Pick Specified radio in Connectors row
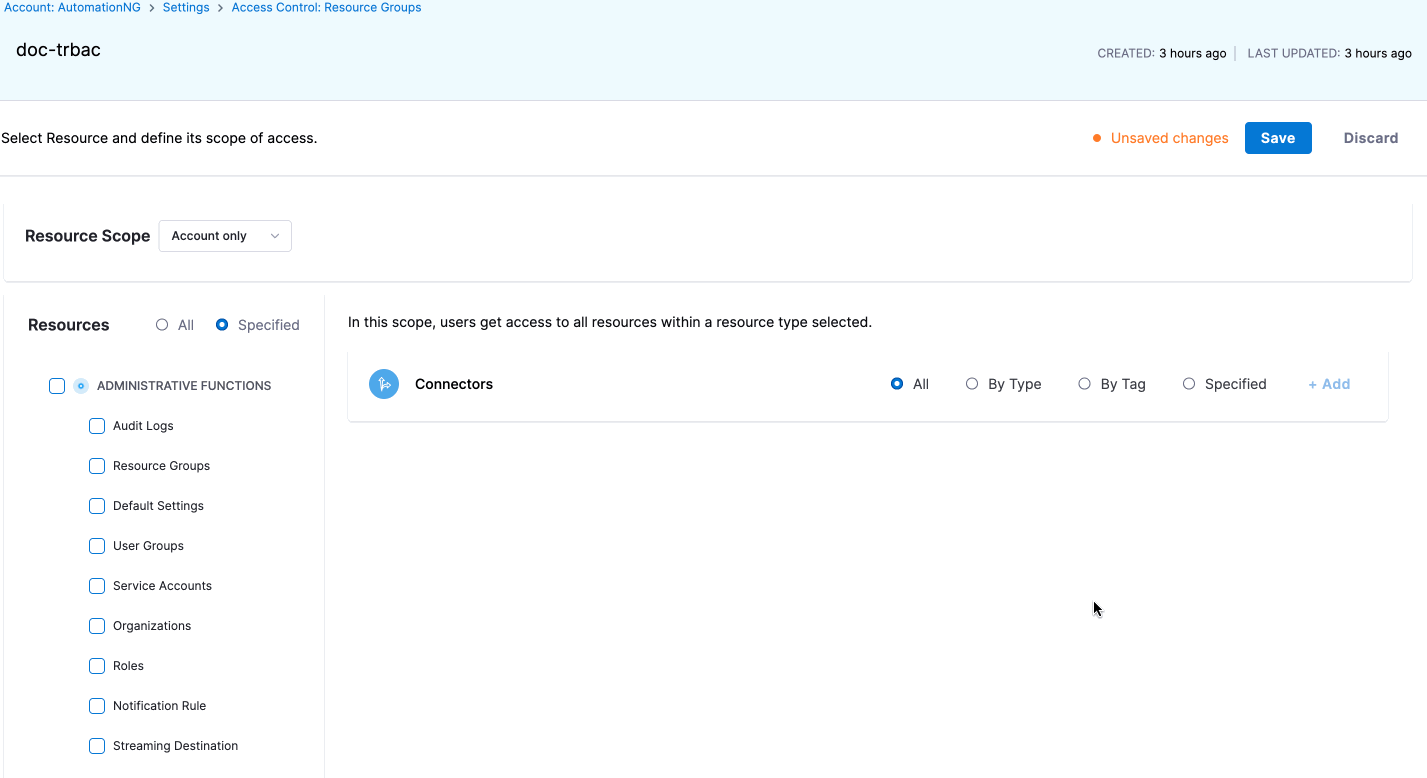This screenshot has height=778, width=1427. tap(1189, 384)
